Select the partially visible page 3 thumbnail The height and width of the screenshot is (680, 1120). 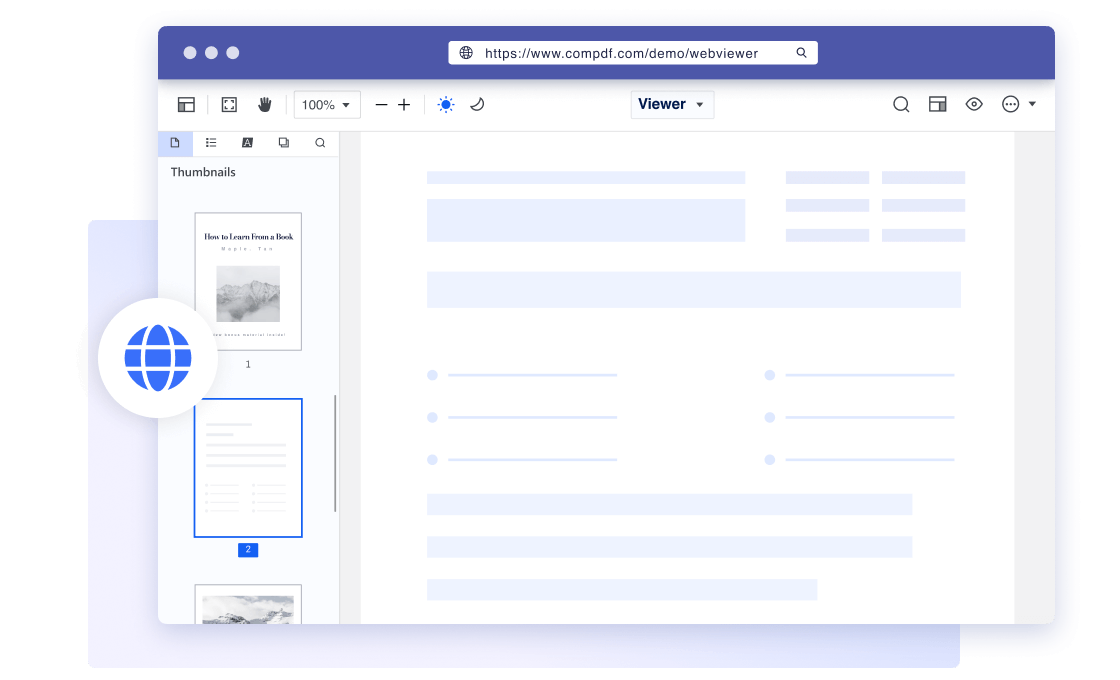point(248,604)
